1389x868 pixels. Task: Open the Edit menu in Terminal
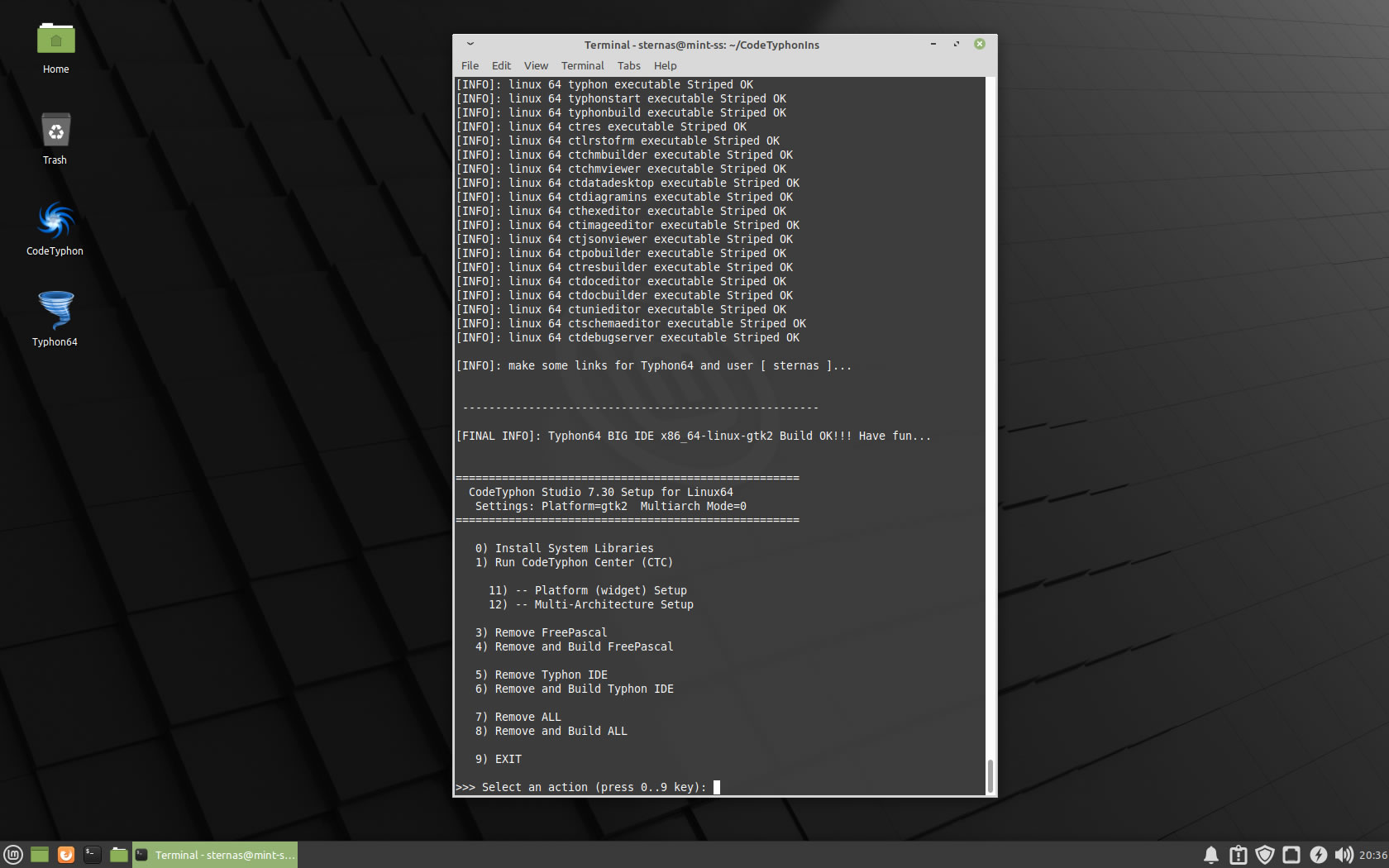(x=501, y=66)
